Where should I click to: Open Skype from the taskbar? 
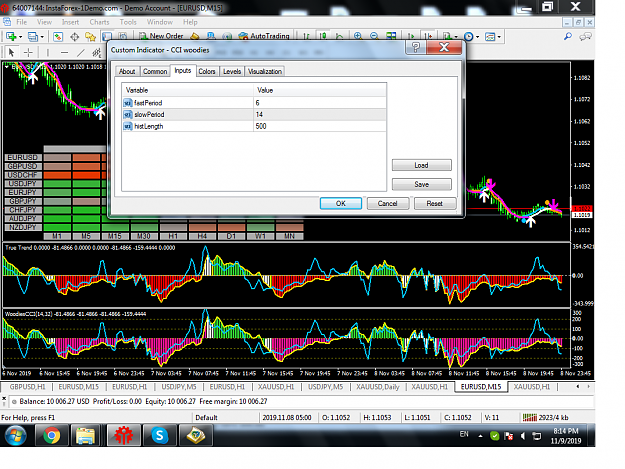tap(159, 436)
